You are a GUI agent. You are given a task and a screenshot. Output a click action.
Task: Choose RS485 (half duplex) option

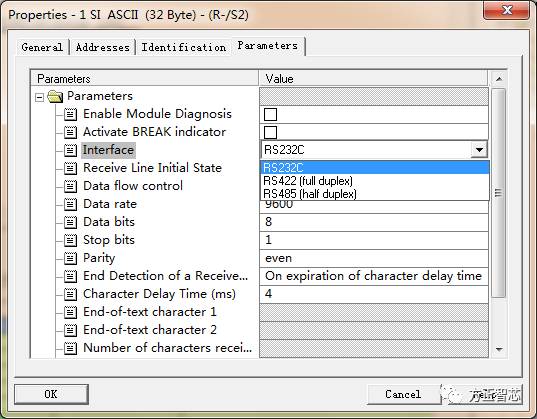point(375,194)
